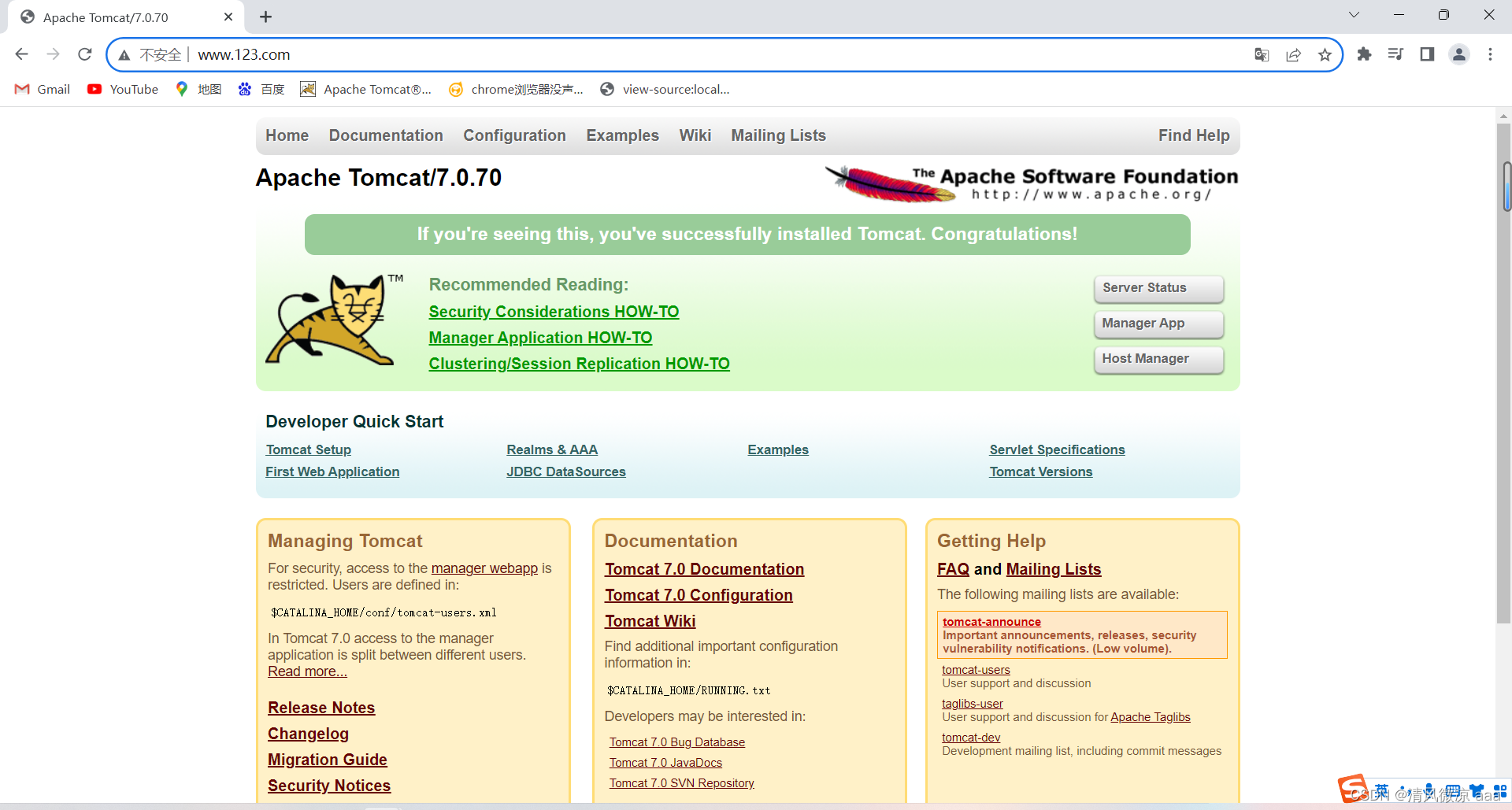The image size is (1512, 810).
Task: Open the 百度 bookmark
Action: (261, 89)
